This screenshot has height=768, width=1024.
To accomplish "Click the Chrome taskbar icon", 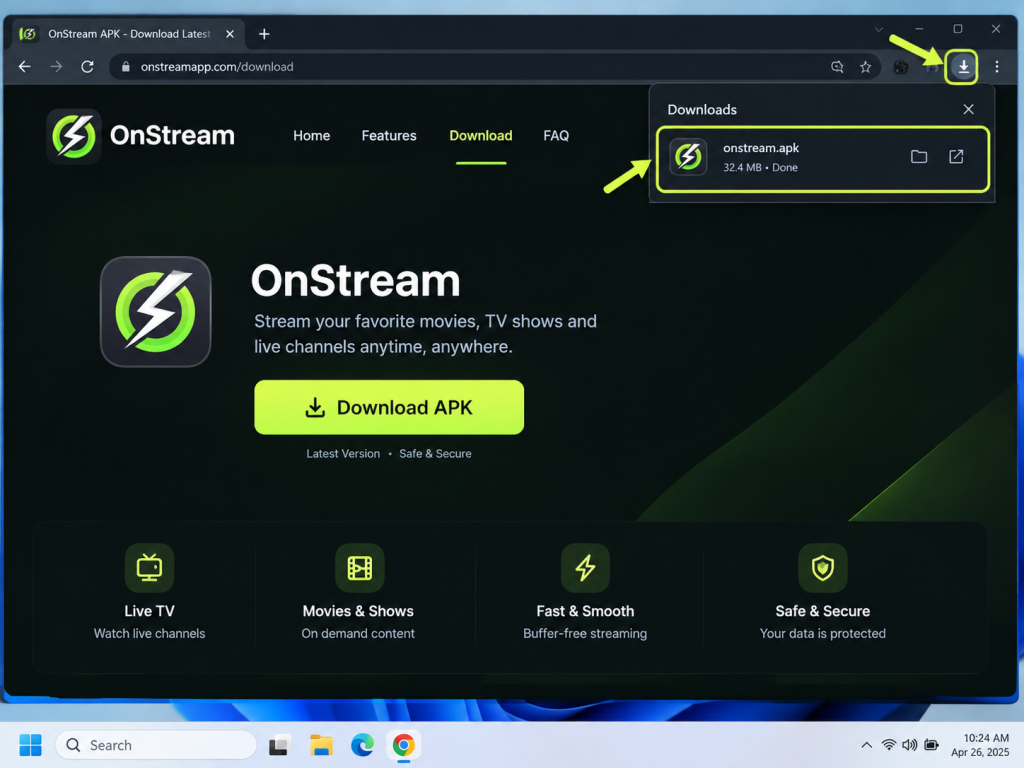I will tap(404, 745).
